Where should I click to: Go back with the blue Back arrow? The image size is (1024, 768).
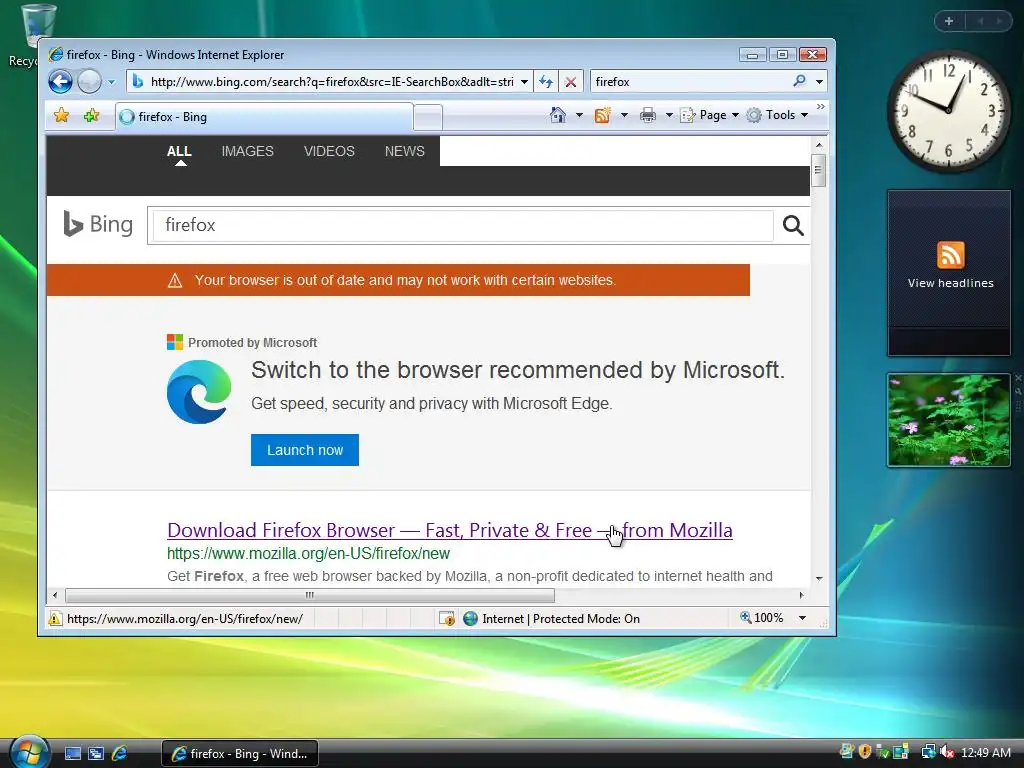[x=61, y=82]
